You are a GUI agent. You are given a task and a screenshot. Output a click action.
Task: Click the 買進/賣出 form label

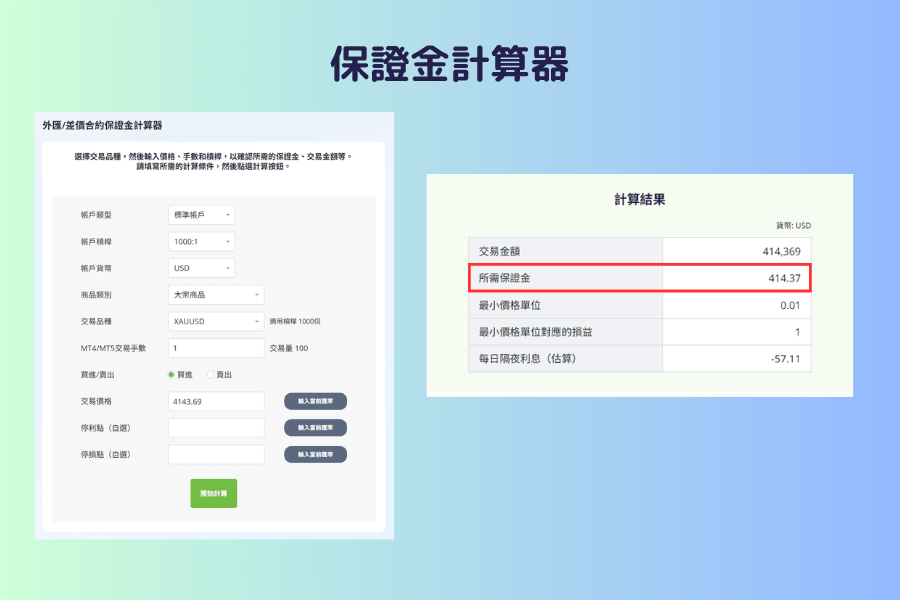pyautogui.click(x=98, y=375)
